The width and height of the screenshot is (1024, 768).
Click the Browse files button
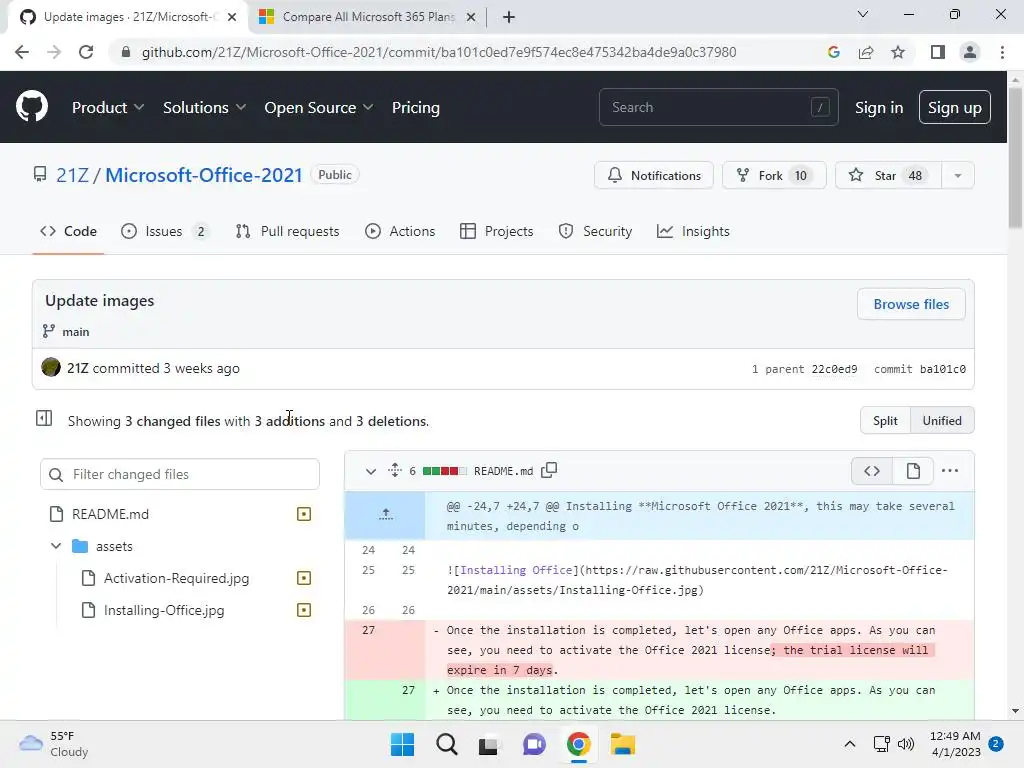coord(911,304)
